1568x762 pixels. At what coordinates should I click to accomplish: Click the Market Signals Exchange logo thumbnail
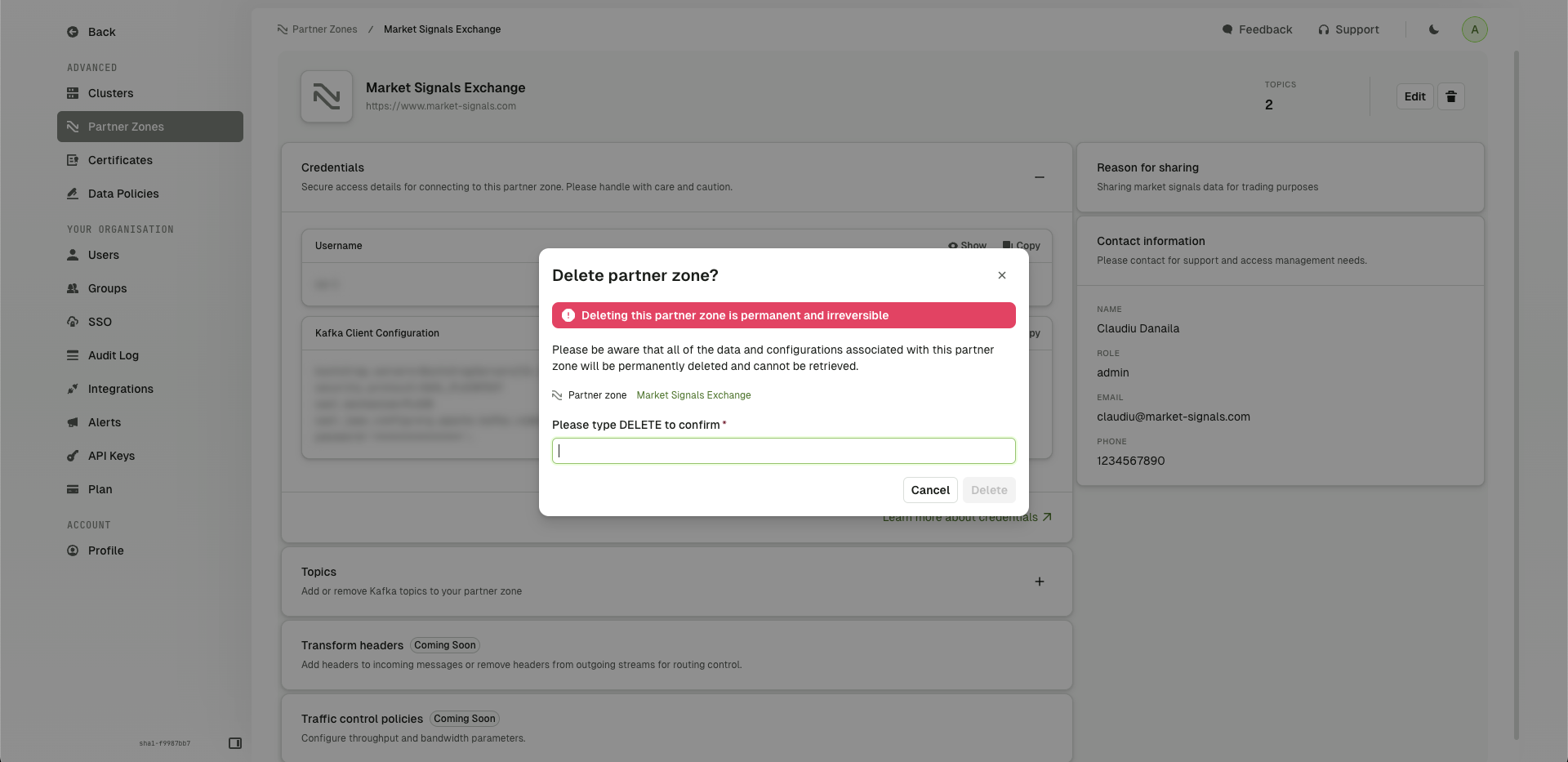327,96
